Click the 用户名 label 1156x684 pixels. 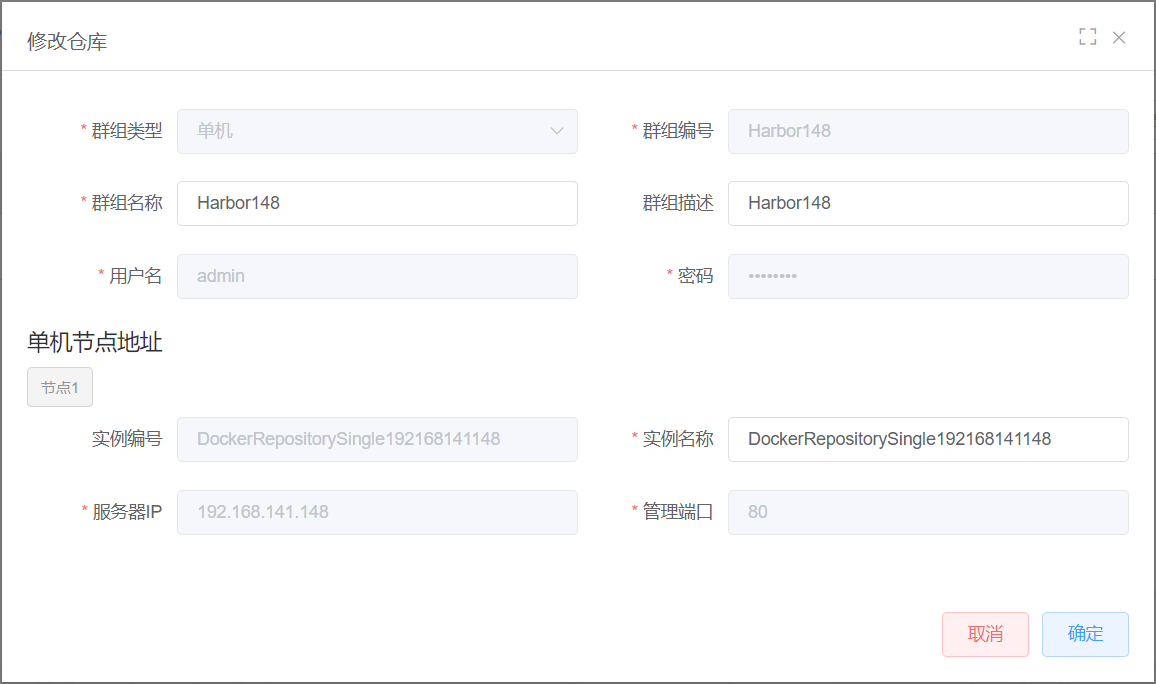pos(136,276)
